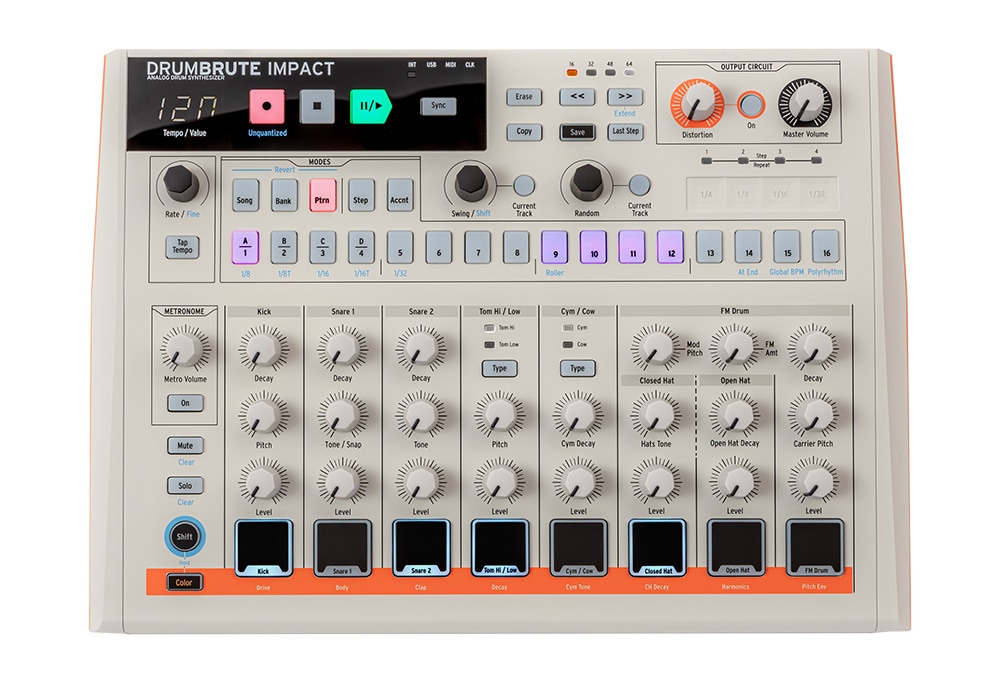Adjust the Kick Decay knob
This screenshot has width=1000, height=687.
click(x=263, y=348)
